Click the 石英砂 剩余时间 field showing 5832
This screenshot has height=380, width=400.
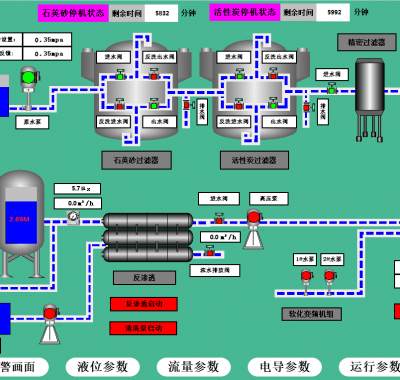[162, 13]
